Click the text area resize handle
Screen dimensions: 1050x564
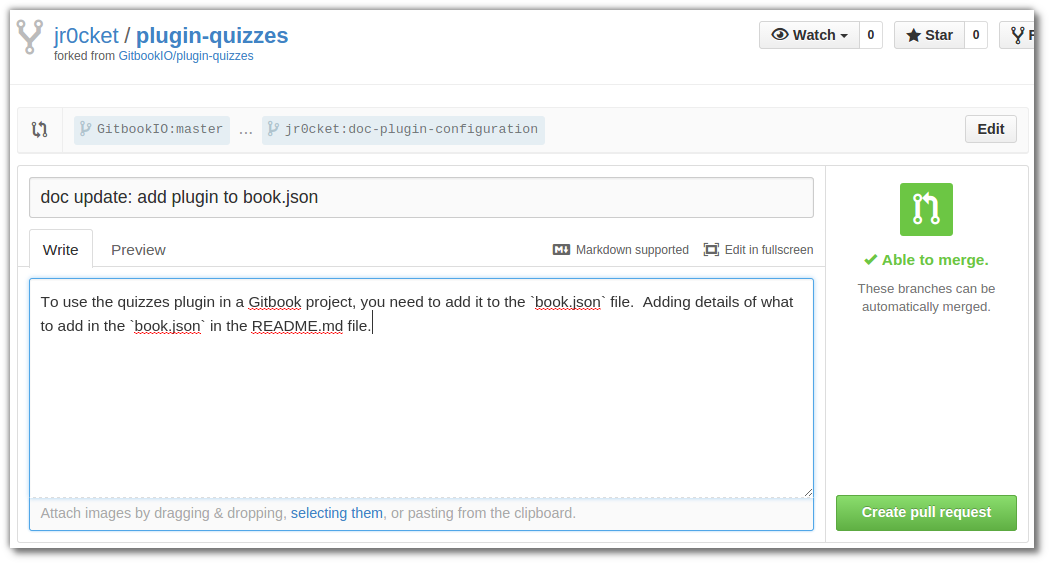coord(808,492)
